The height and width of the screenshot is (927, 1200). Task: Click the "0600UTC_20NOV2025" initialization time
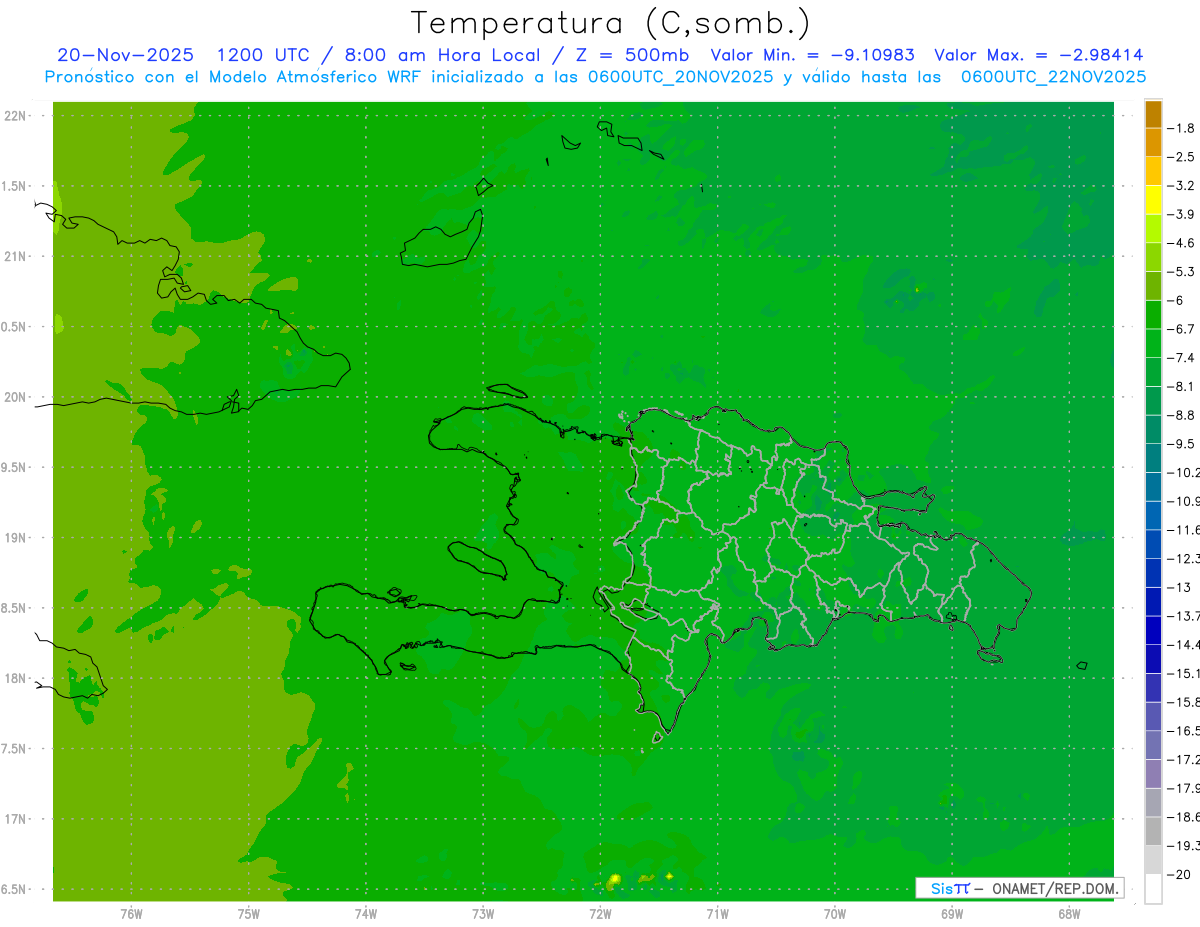pyautogui.click(x=680, y=76)
